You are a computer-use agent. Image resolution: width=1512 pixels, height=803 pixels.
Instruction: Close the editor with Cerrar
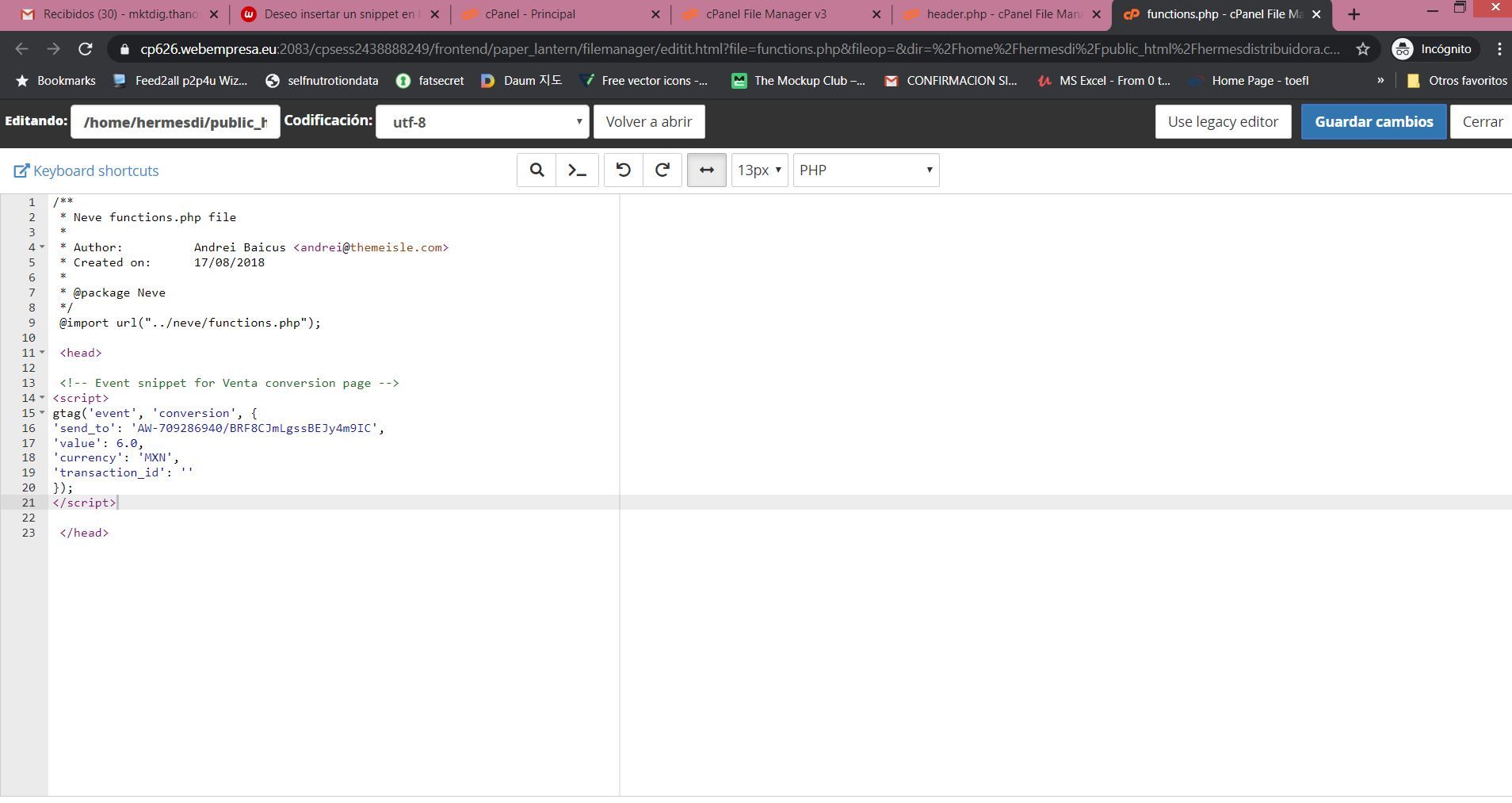tap(1482, 122)
